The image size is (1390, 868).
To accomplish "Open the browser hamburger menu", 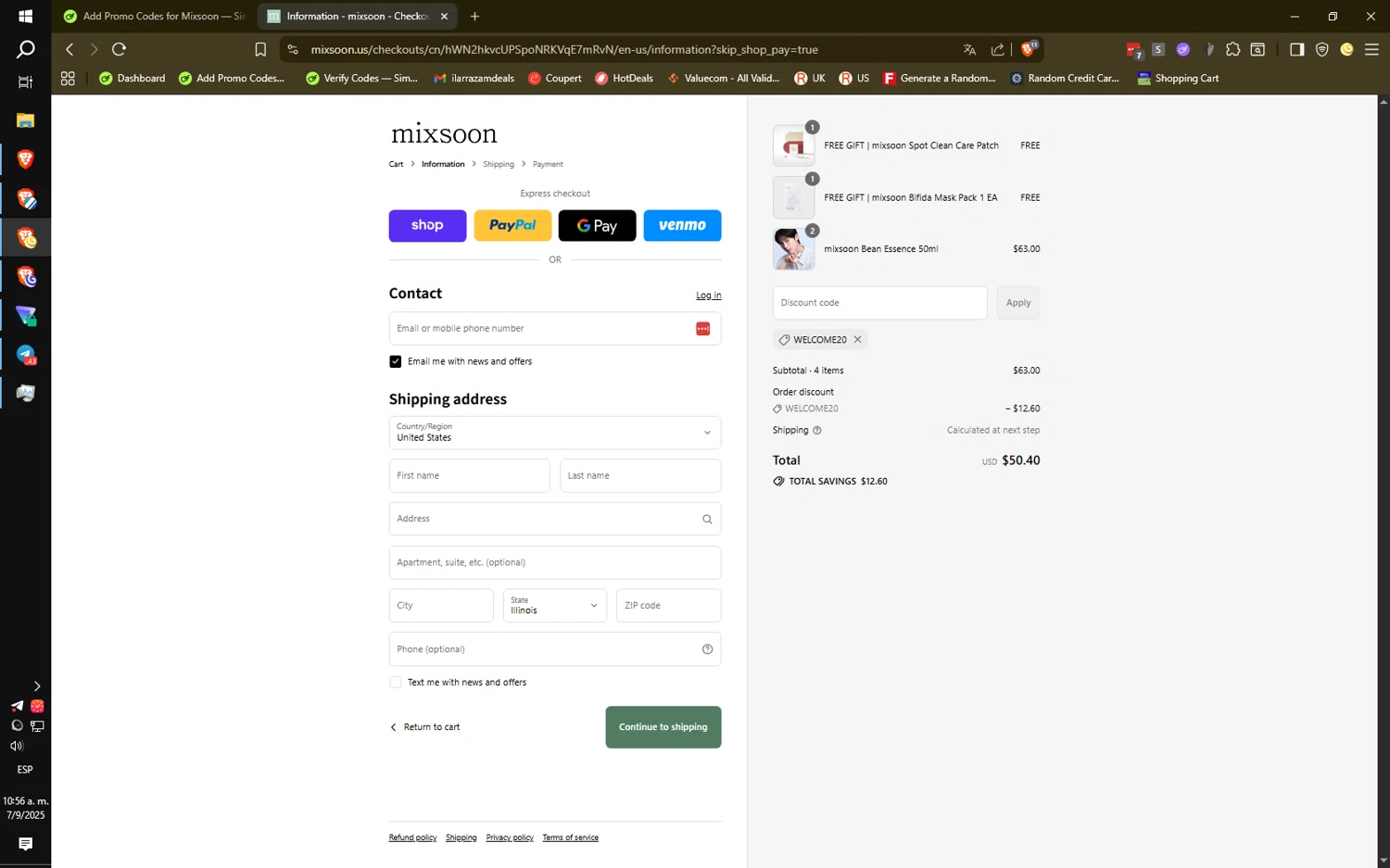I will [1371, 49].
